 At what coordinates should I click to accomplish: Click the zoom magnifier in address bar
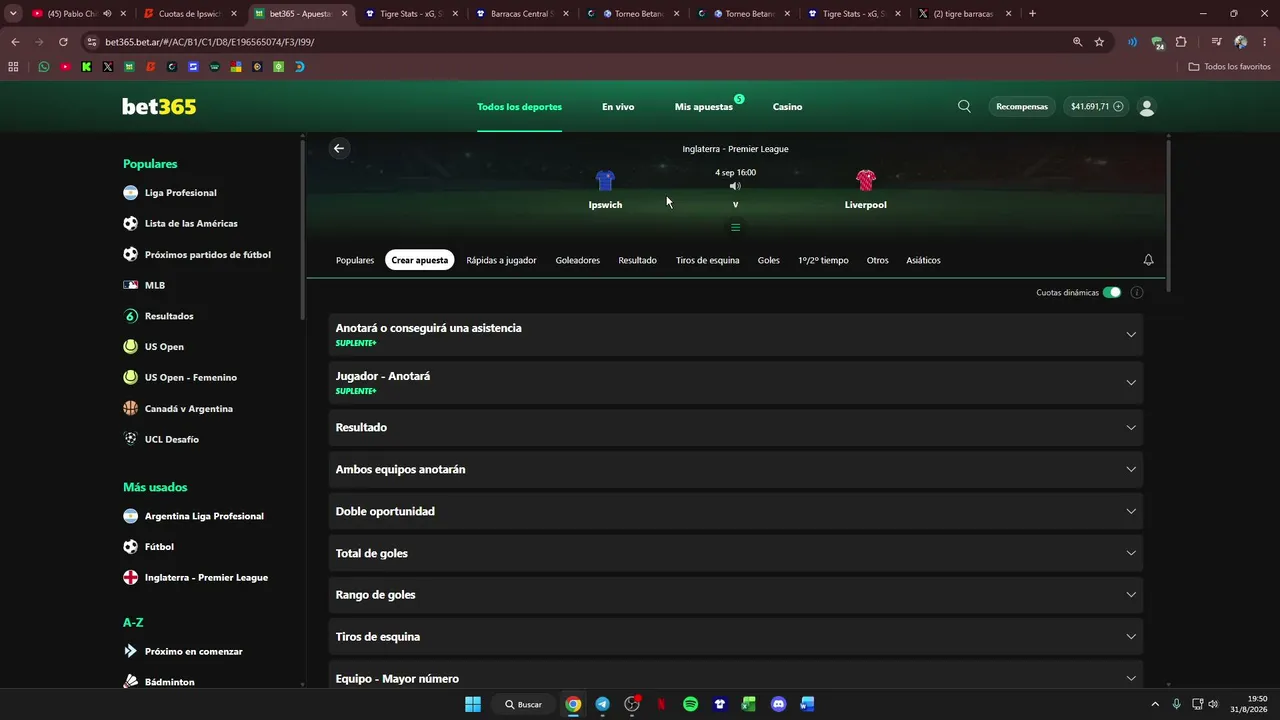click(x=1077, y=42)
